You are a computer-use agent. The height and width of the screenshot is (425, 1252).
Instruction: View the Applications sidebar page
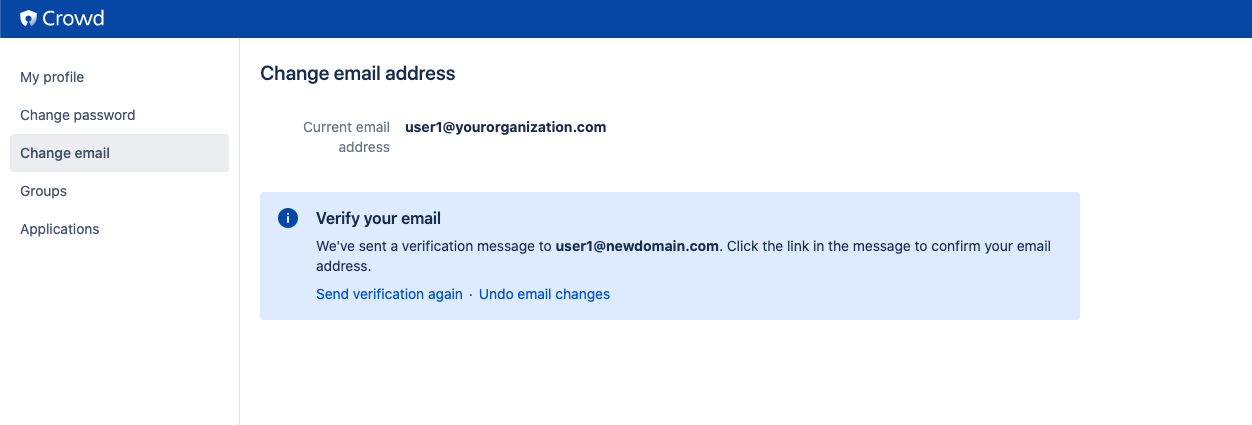(60, 229)
